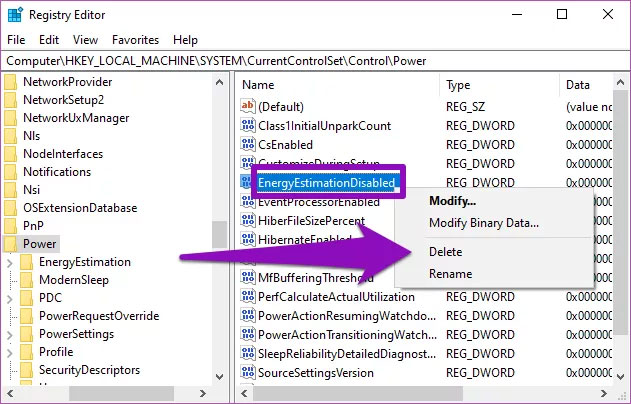Click the Nls folder icon
The image size is (631, 404).
pyautogui.click(x=10, y=136)
